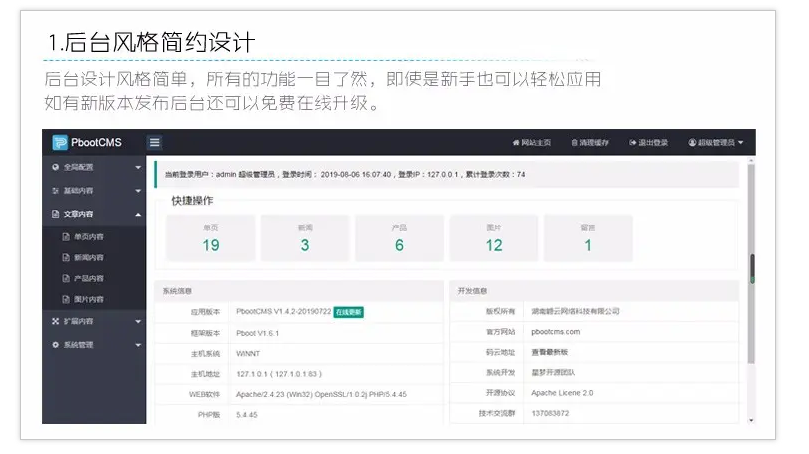The image size is (809, 454).
Task: Open the 单页 card showing 19
Action: coord(211,238)
